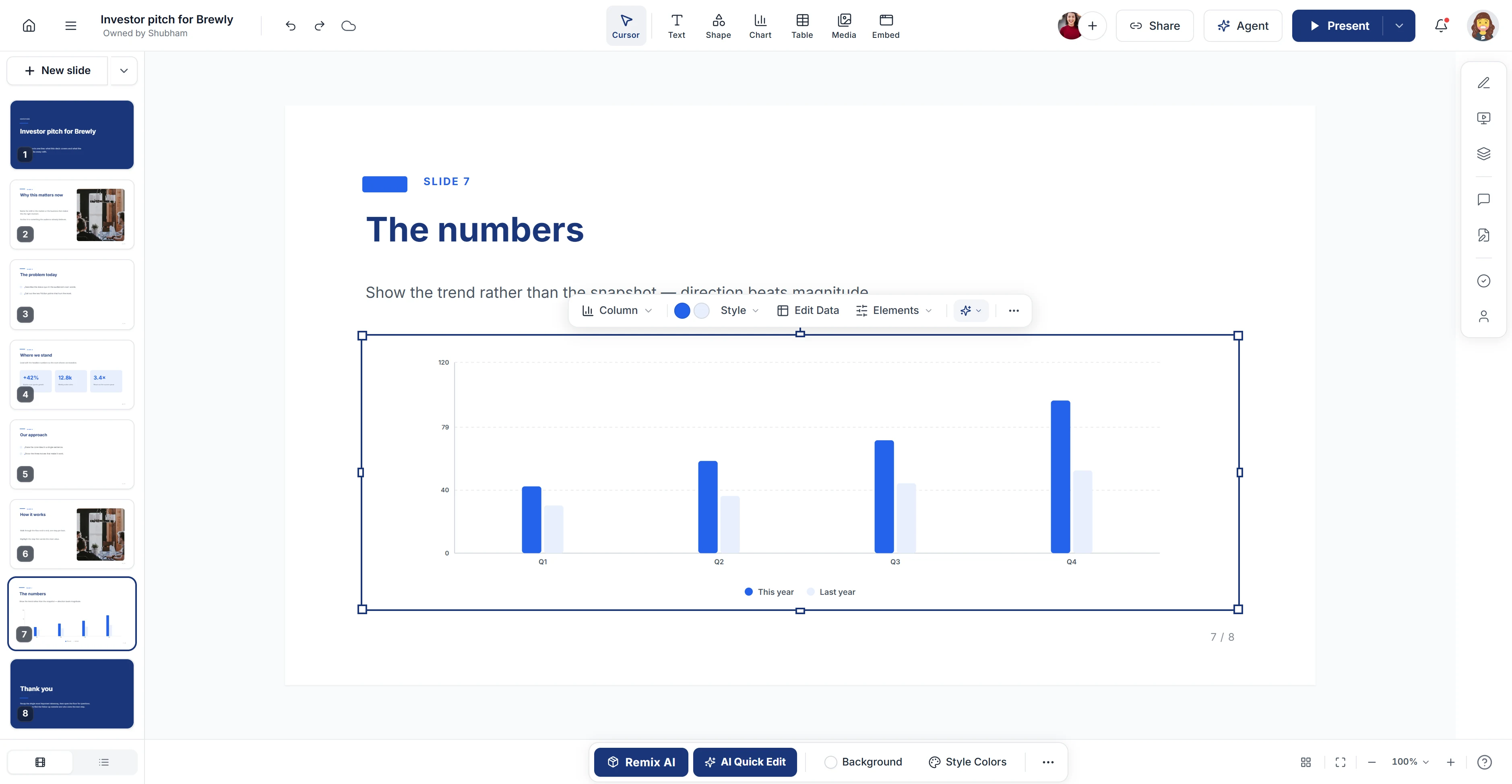Select the 'Thank you' slide 8 thumbnail
Image resolution: width=1512 pixels, height=784 pixels.
[x=72, y=693]
